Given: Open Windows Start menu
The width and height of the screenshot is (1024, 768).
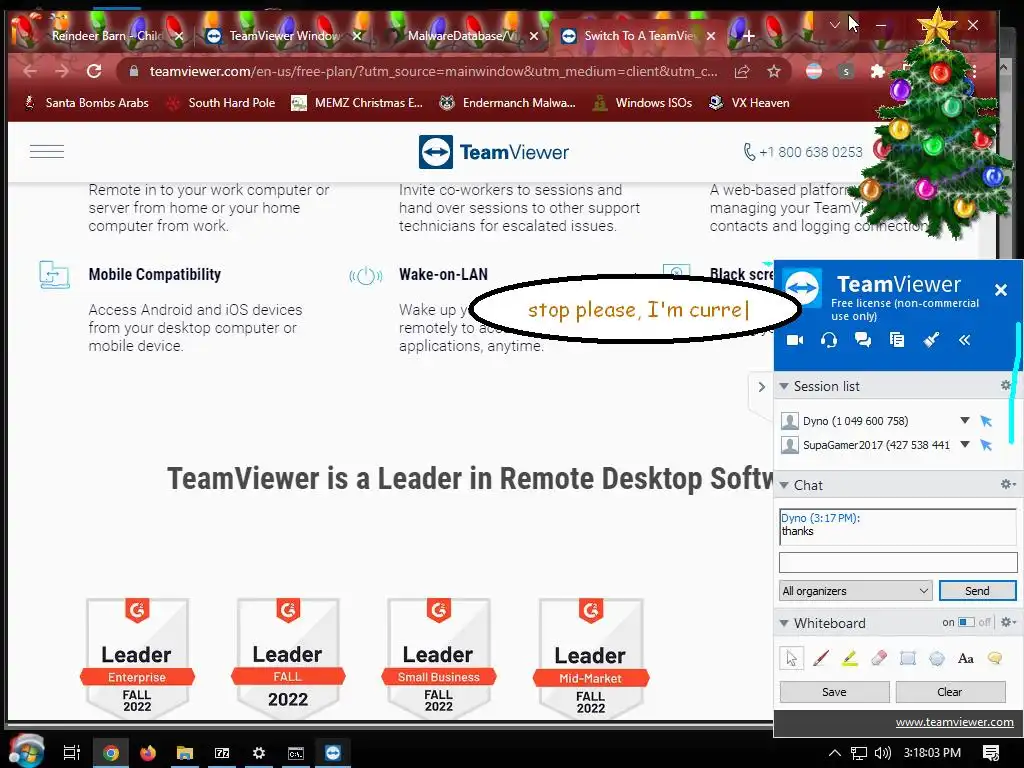Looking at the screenshot, I should (x=25, y=752).
